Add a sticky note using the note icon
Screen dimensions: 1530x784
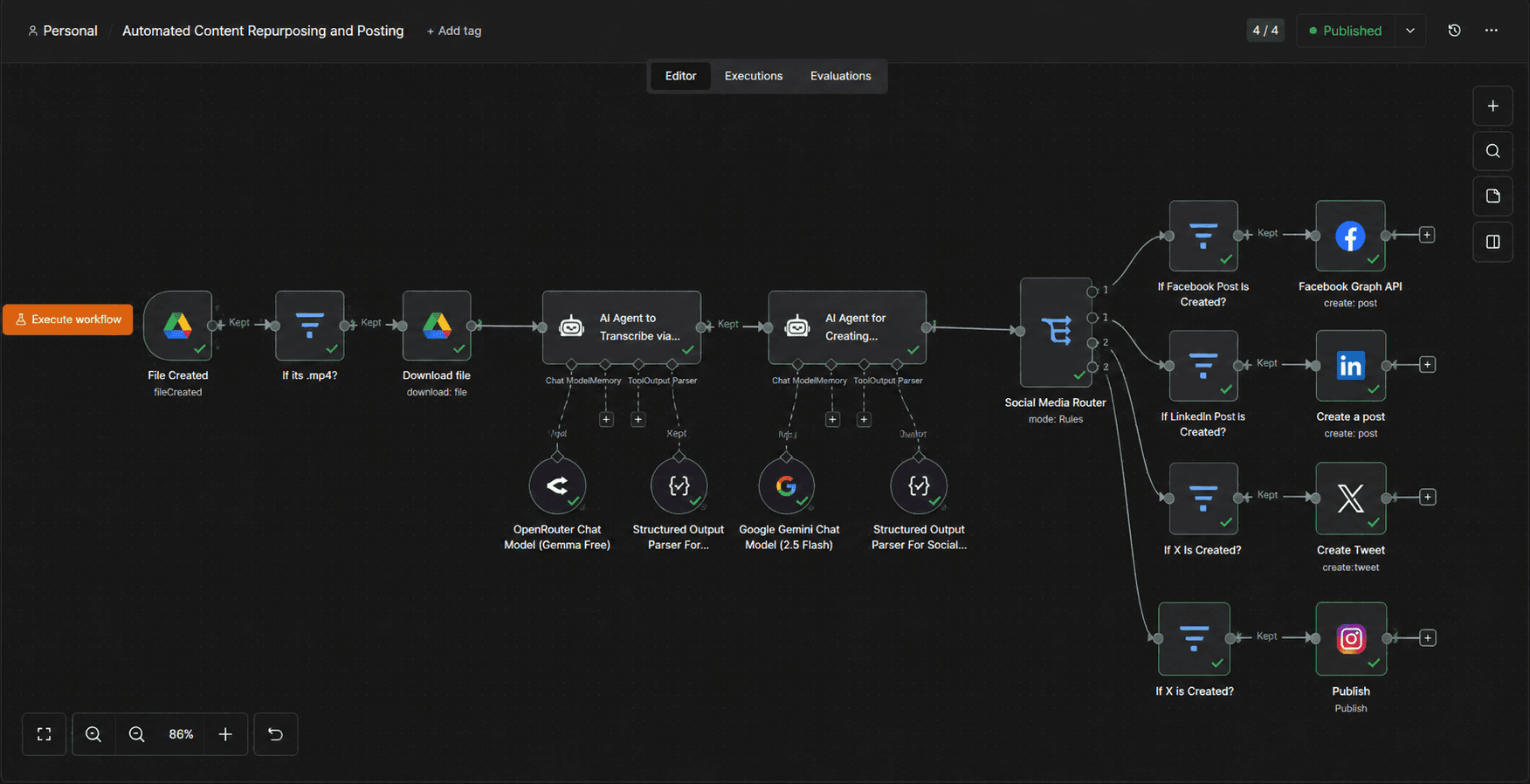click(1493, 196)
